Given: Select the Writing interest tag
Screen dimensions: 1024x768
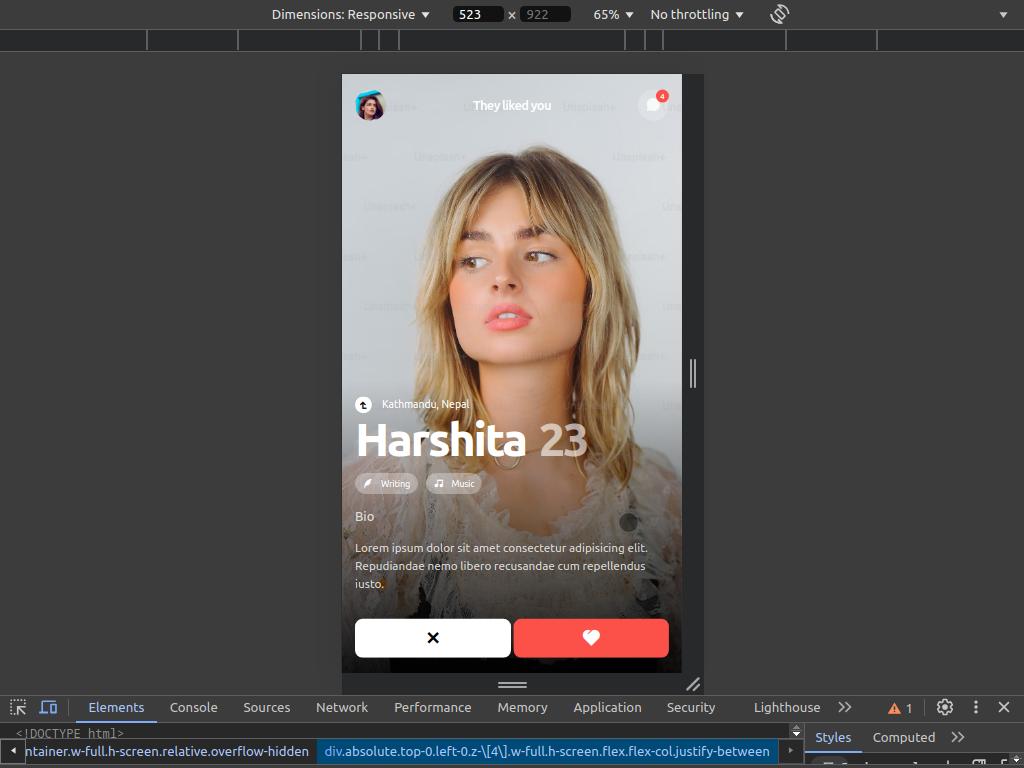Looking at the screenshot, I should pyautogui.click(x=387, y=483).
